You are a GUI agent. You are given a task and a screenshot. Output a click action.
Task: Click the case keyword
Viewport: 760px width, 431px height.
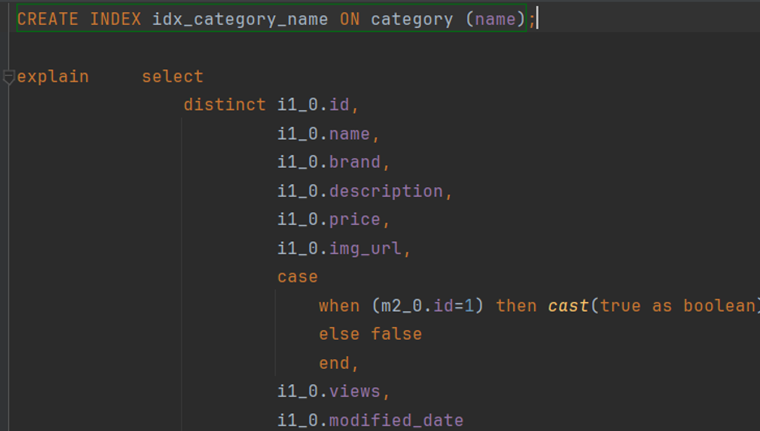point(298,277)
